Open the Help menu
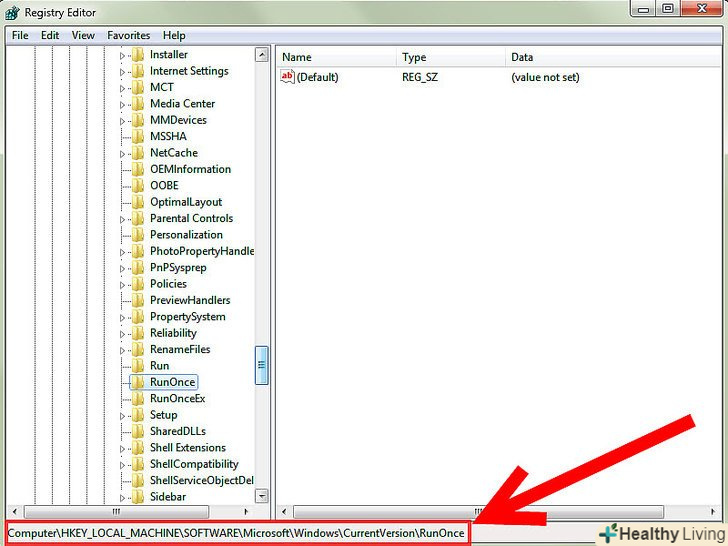Viewport: 728px width, 546px height. [174, 35]
